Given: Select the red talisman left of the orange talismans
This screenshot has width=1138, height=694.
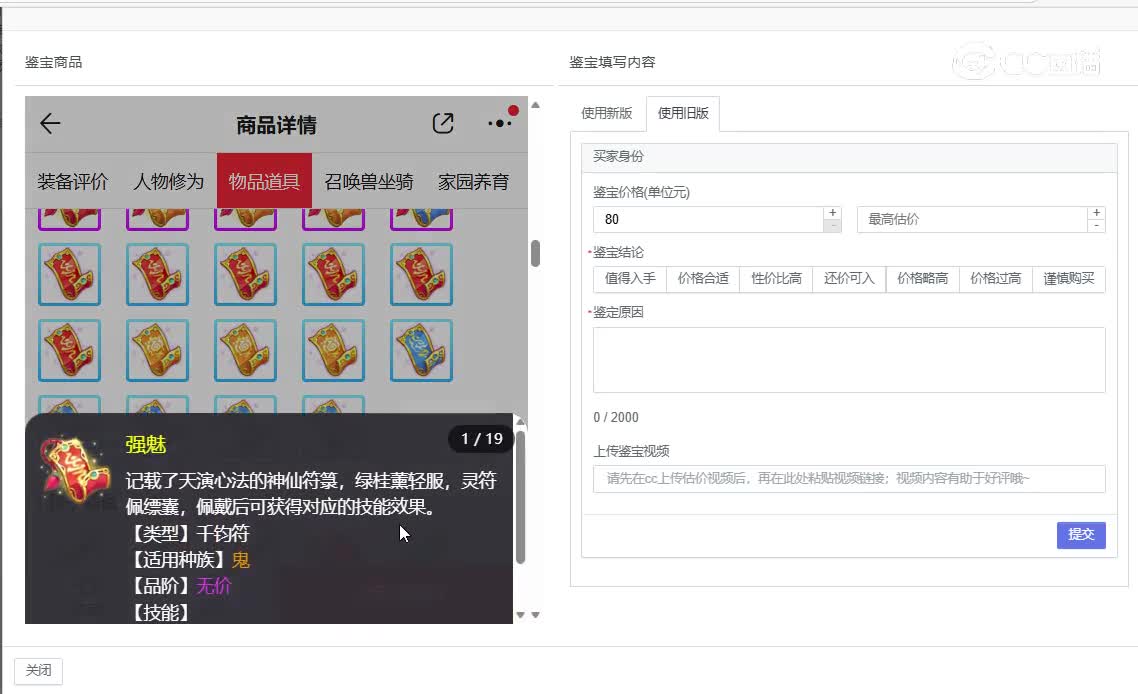Looking at the screenshot, I should [69, 351].
